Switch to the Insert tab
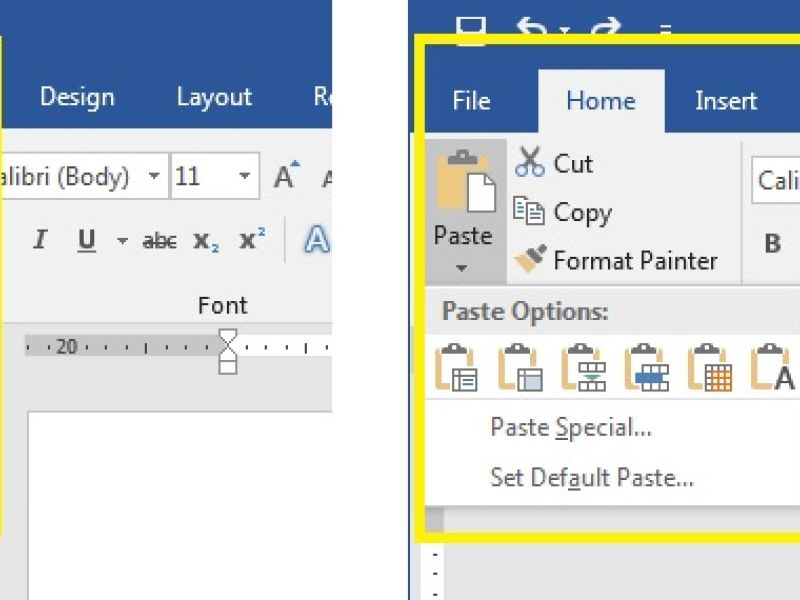Viewport: 800px width, 600px height. pos(725,101)
